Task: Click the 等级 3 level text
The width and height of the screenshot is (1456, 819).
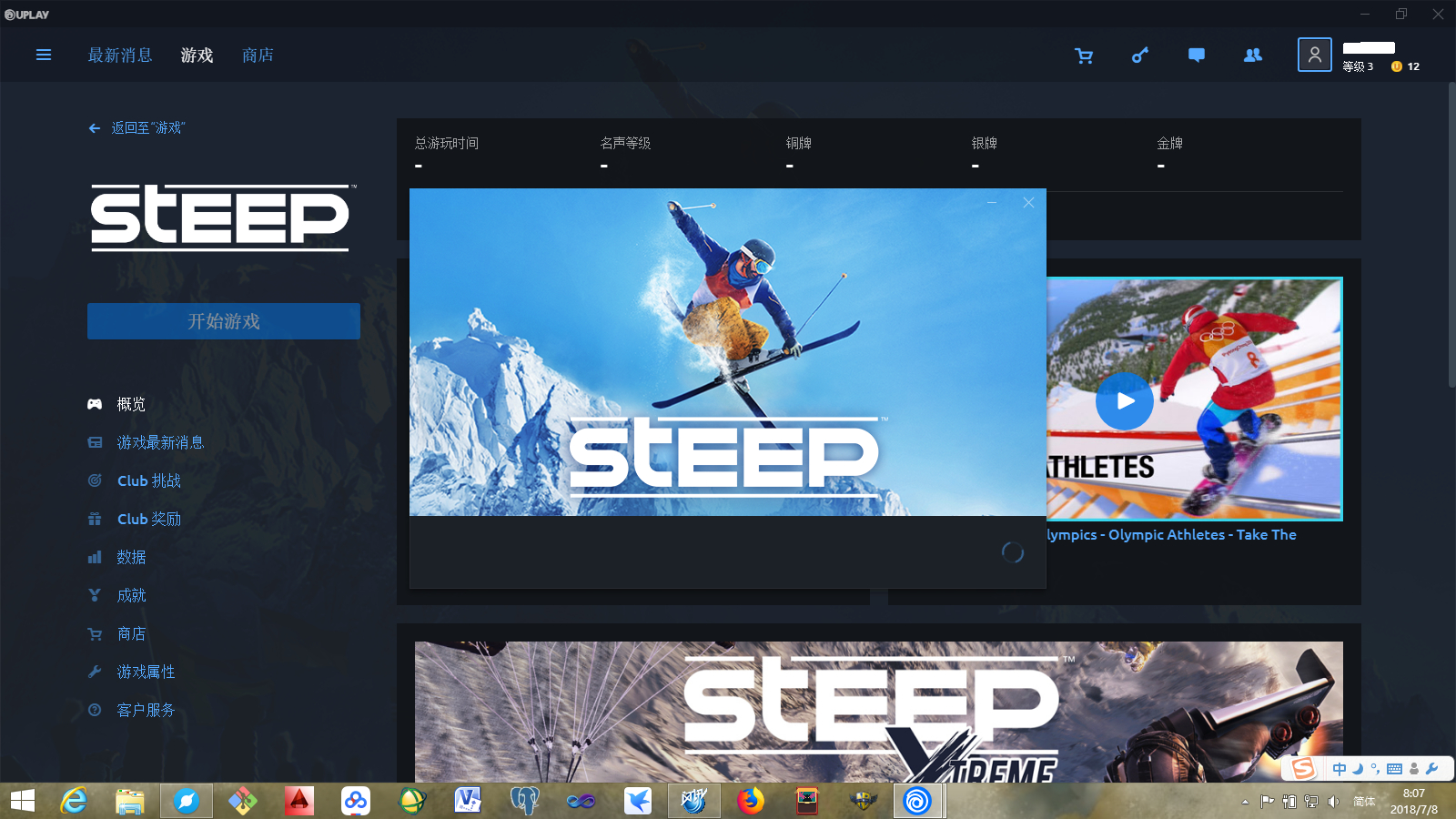Action: coord(1358,66)
